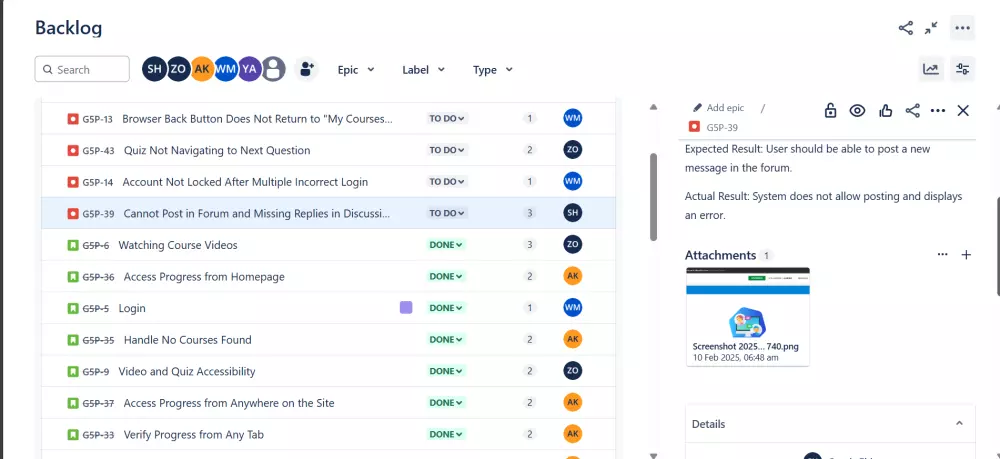This screenshot has height=459, width=1000.
Task: Select issue Watching Course Videos
Action: (178, 245)
